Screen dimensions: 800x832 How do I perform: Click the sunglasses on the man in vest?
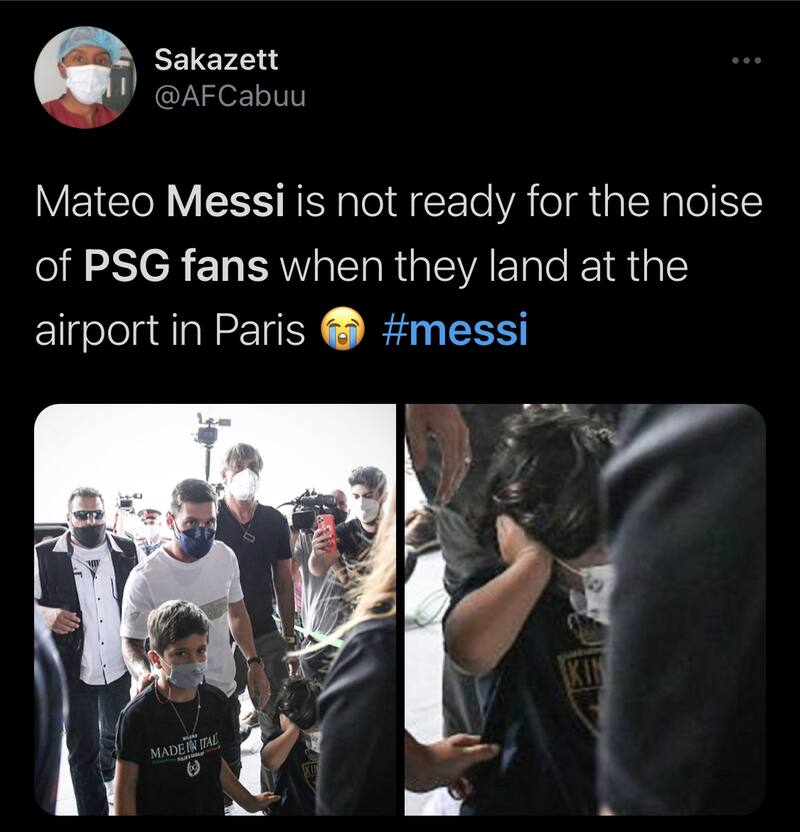[88, 515]
